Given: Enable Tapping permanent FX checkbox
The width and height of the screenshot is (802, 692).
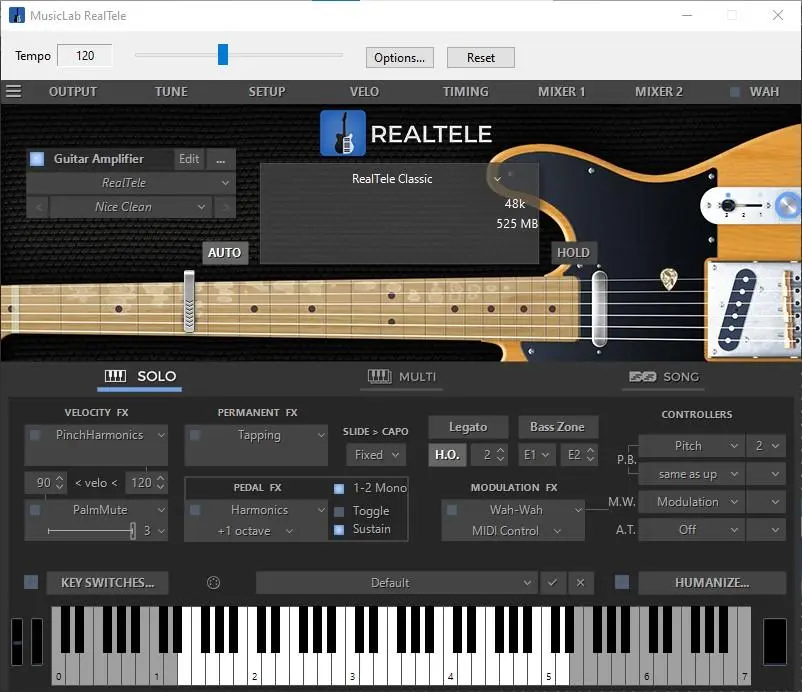Looking at the screenshot, I should (x=195, y=435).
